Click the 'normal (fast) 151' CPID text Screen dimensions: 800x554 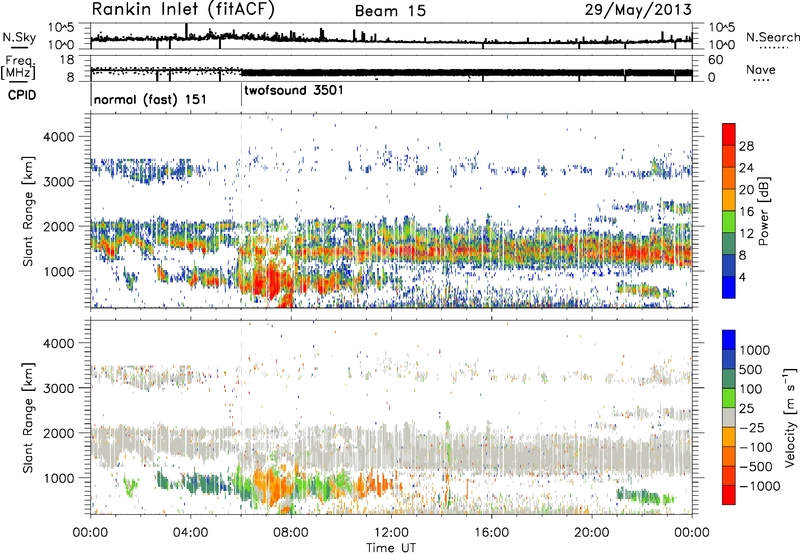coord(150,99)
